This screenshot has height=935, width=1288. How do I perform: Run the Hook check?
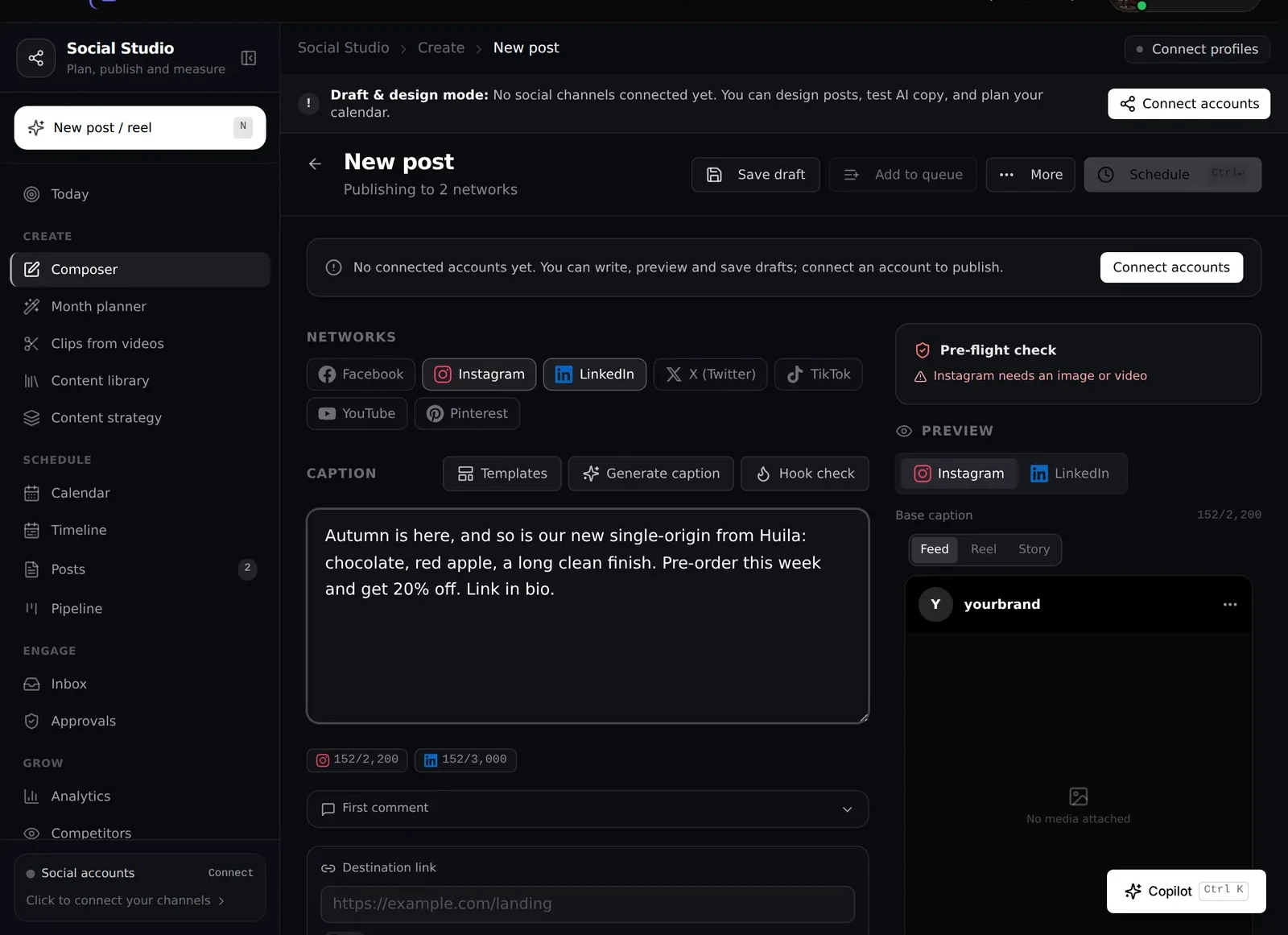(805, 474)
